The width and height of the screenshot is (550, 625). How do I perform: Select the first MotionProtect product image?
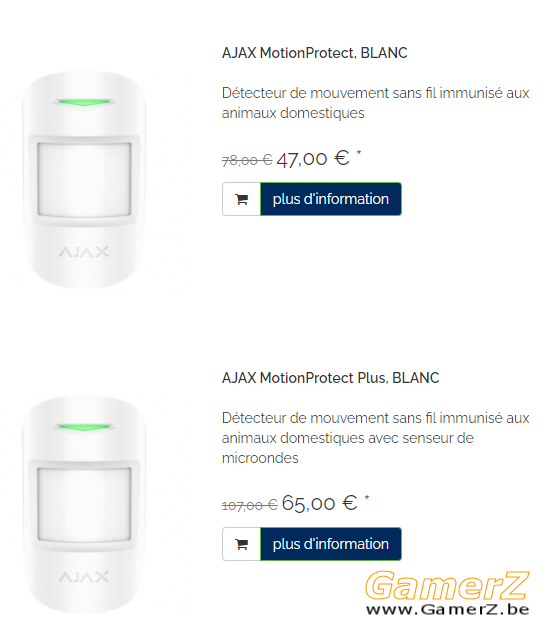click(x=84, y=179)
